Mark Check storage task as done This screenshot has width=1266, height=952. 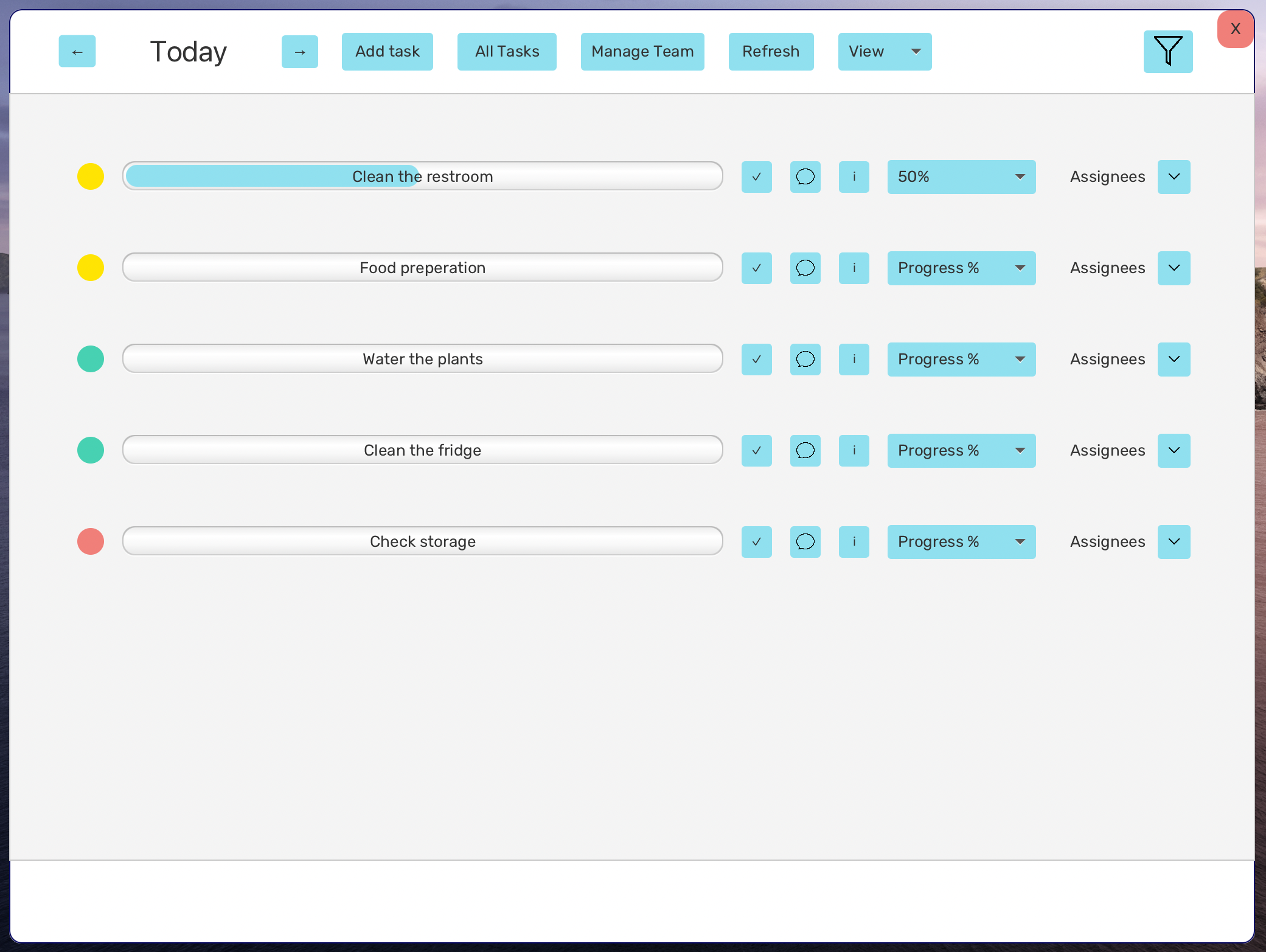click(x=756, y=542)
